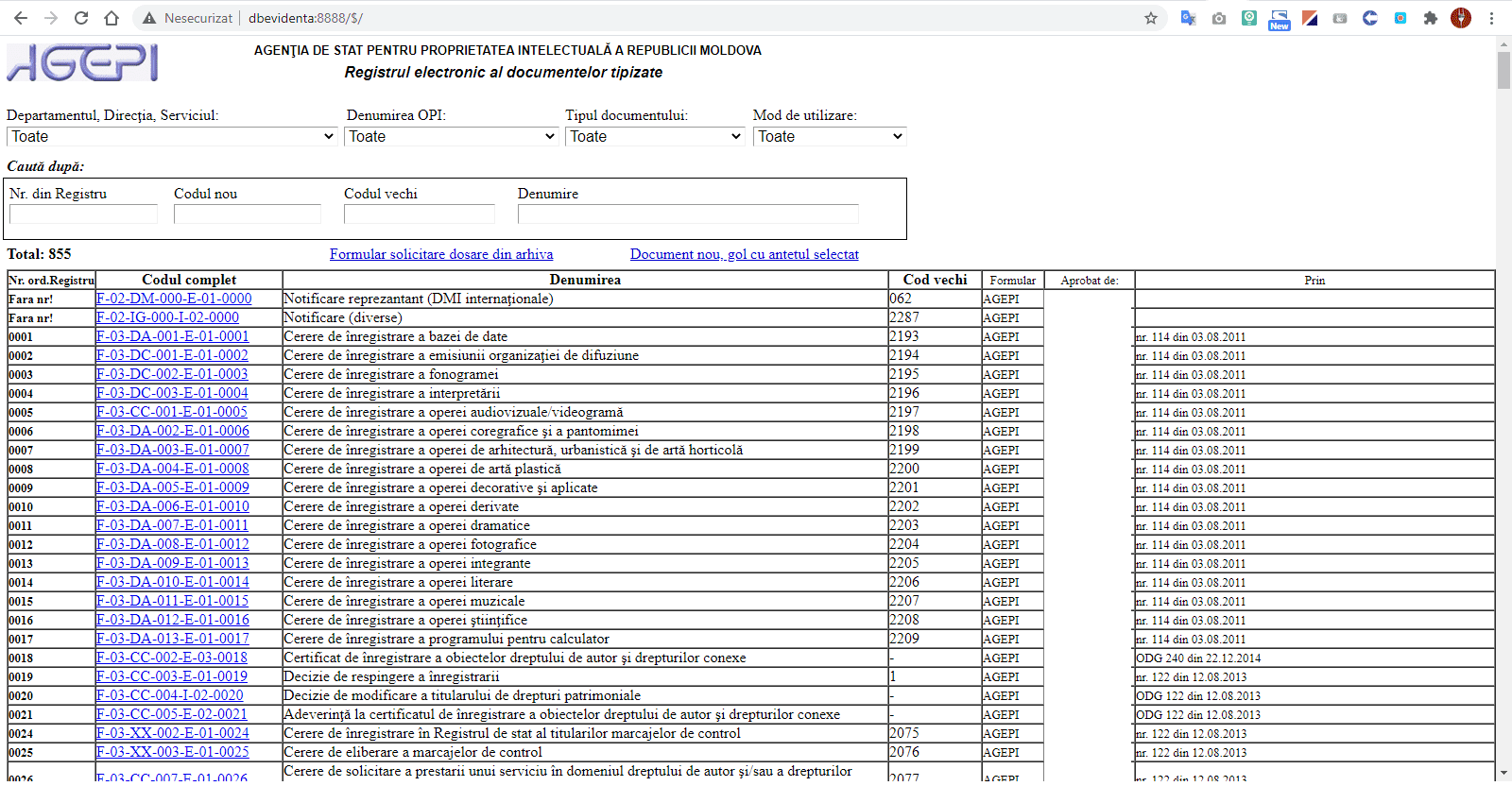Open the Denumirea OPI dropdown
The image size is (1512, 786).
tap(452, 136)
